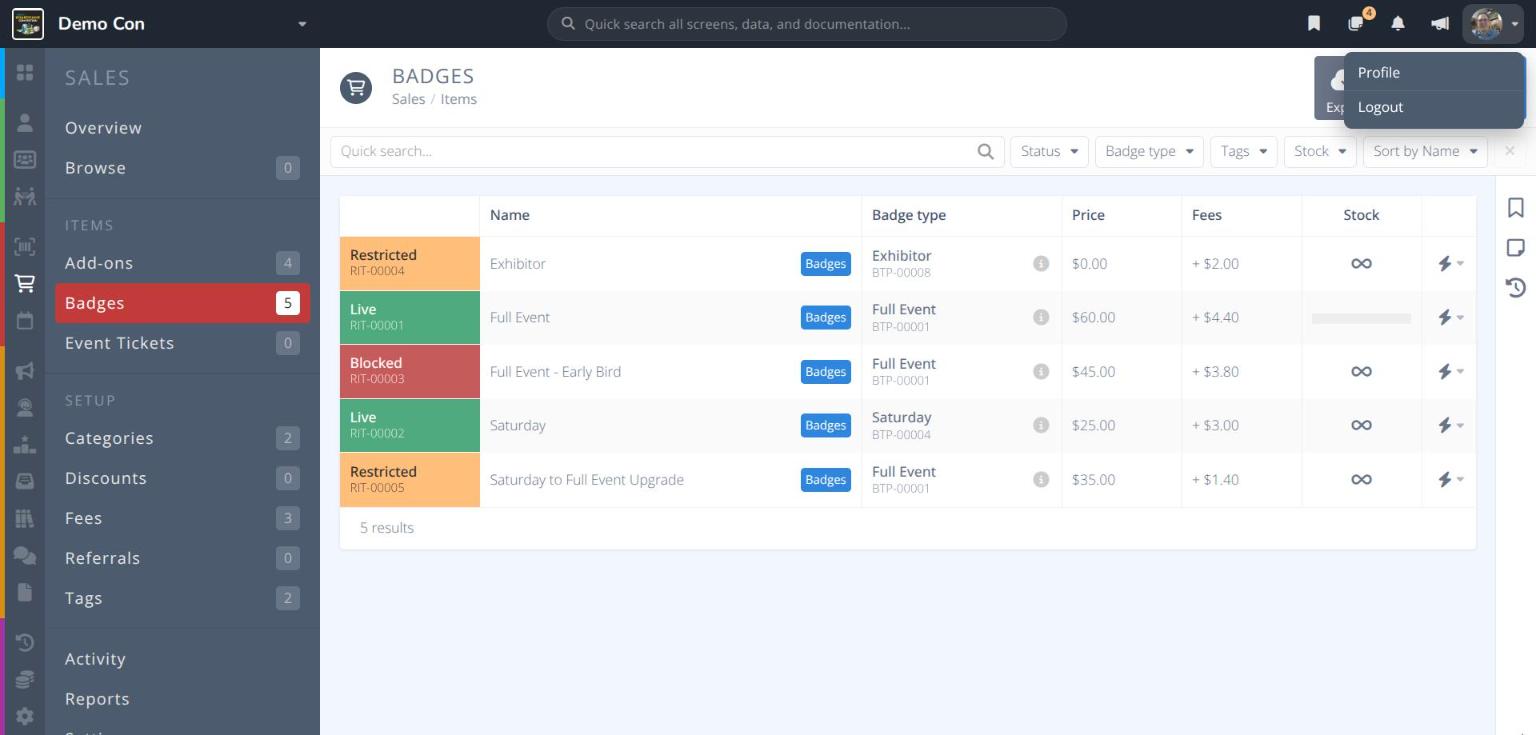Open the chat bubbles icon in left rail

(25, 556)
